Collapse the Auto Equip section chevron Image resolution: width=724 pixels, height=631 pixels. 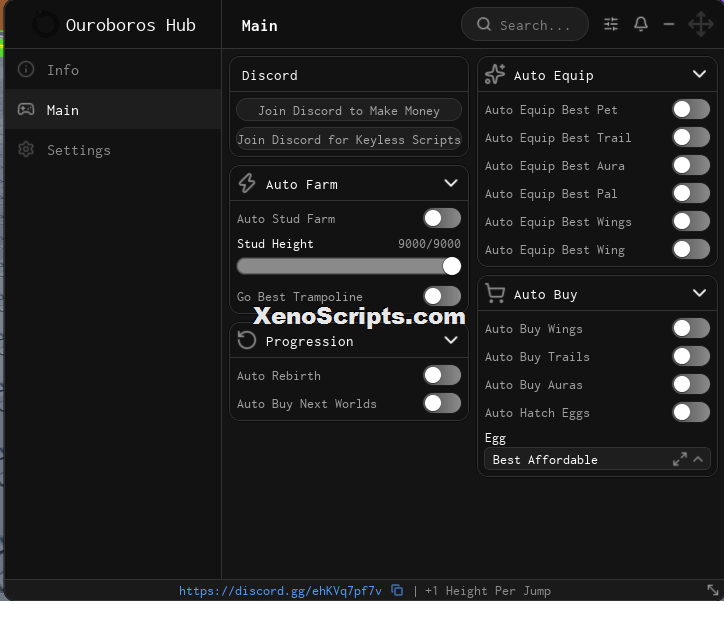699,74
